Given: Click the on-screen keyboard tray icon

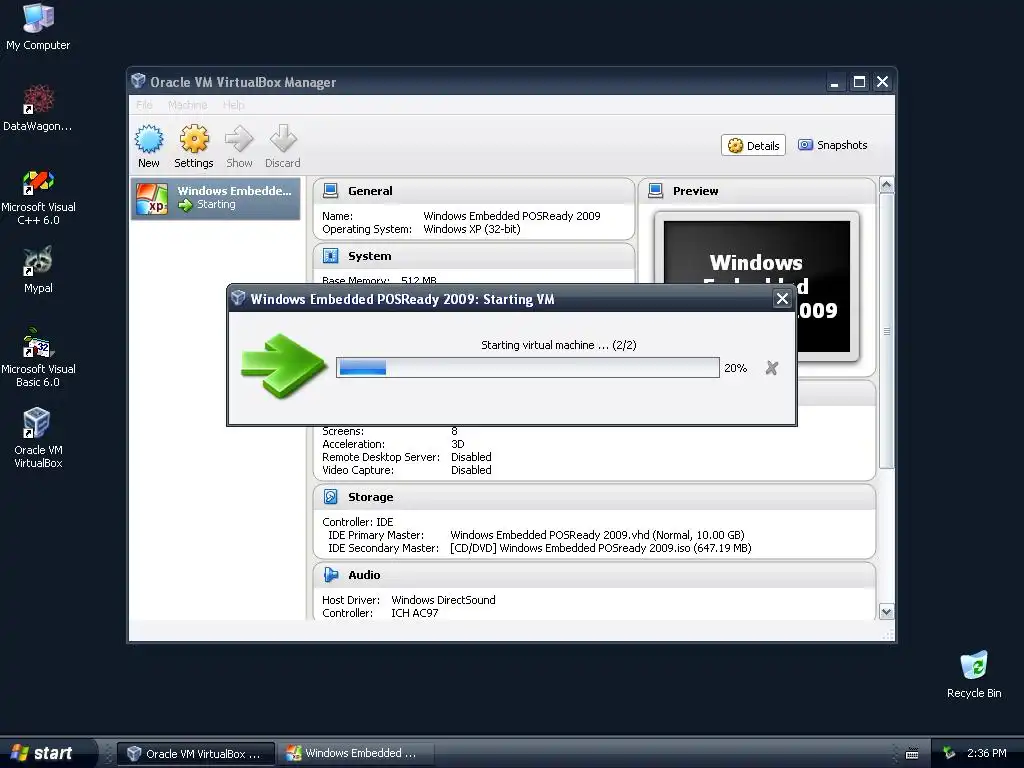Looking at the screenshot, I should point(912,754).
